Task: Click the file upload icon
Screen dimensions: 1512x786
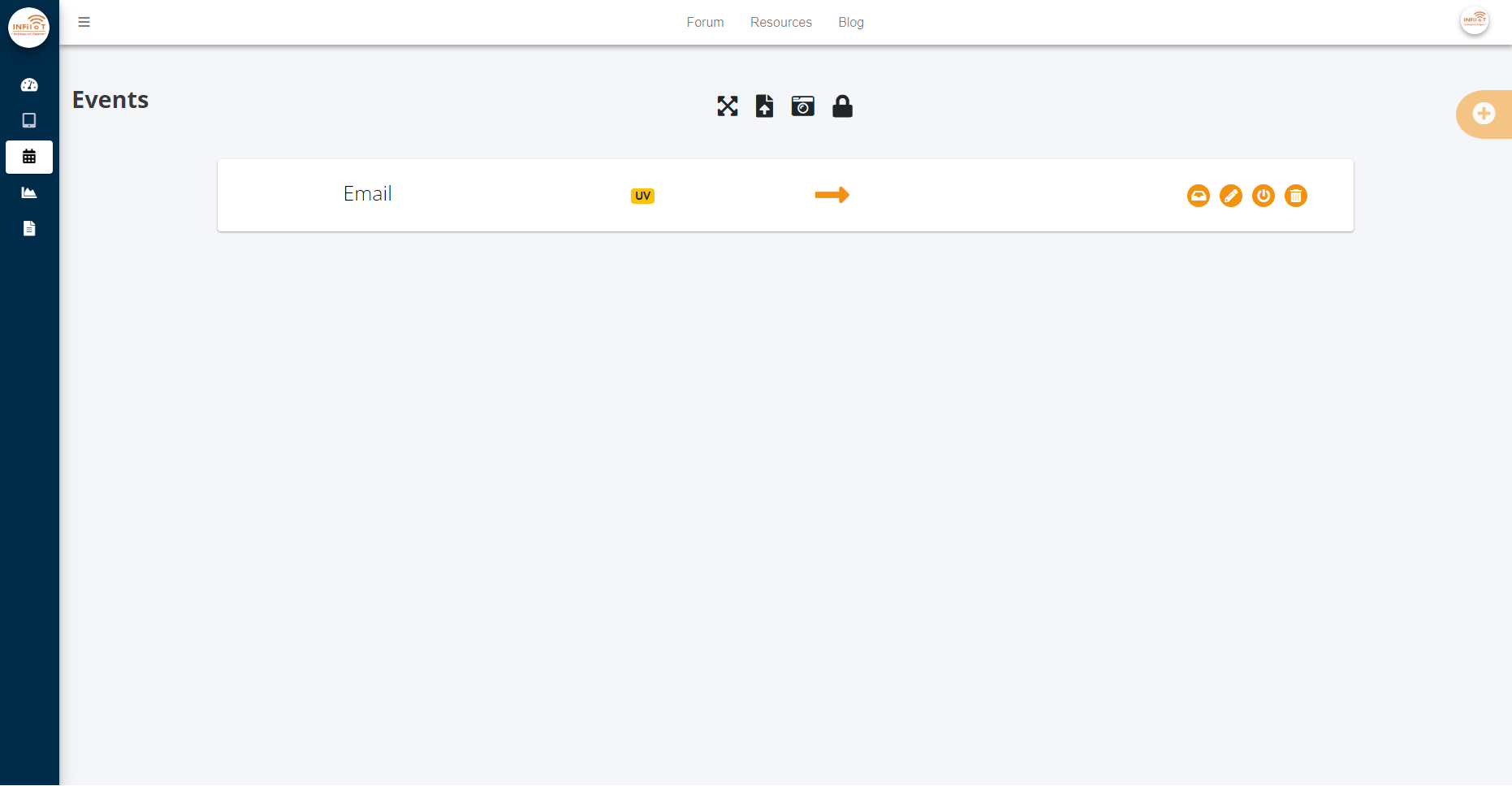Action: (x=764, y=106)
